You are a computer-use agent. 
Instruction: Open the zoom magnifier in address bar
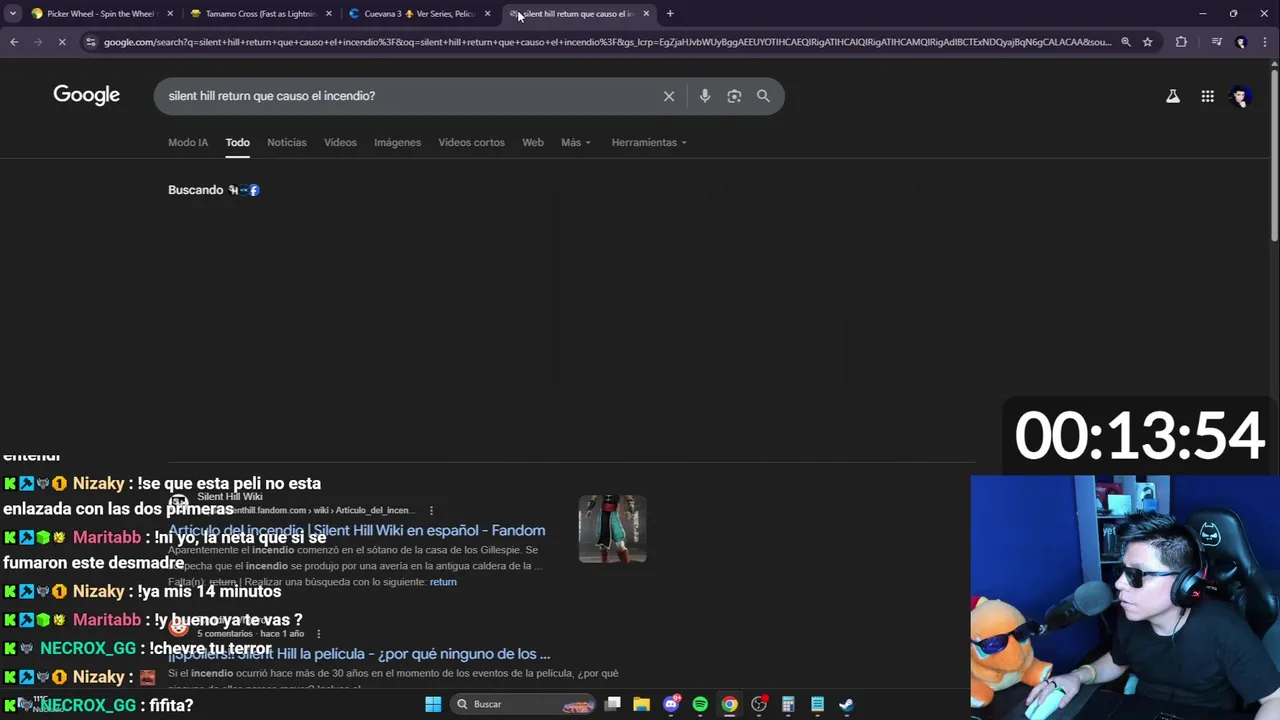click(1126, 42)
